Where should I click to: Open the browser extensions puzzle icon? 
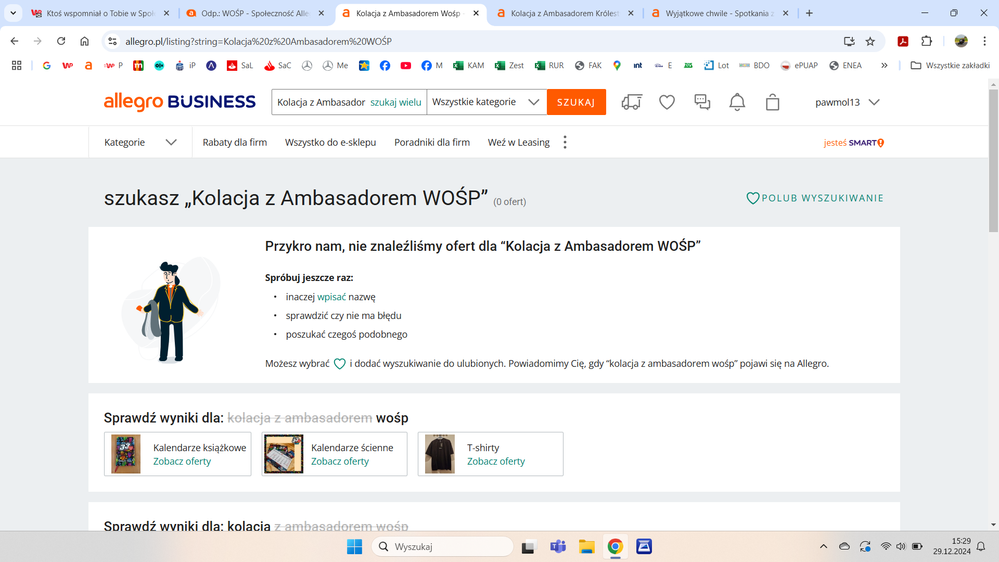(x=926, y=41)
